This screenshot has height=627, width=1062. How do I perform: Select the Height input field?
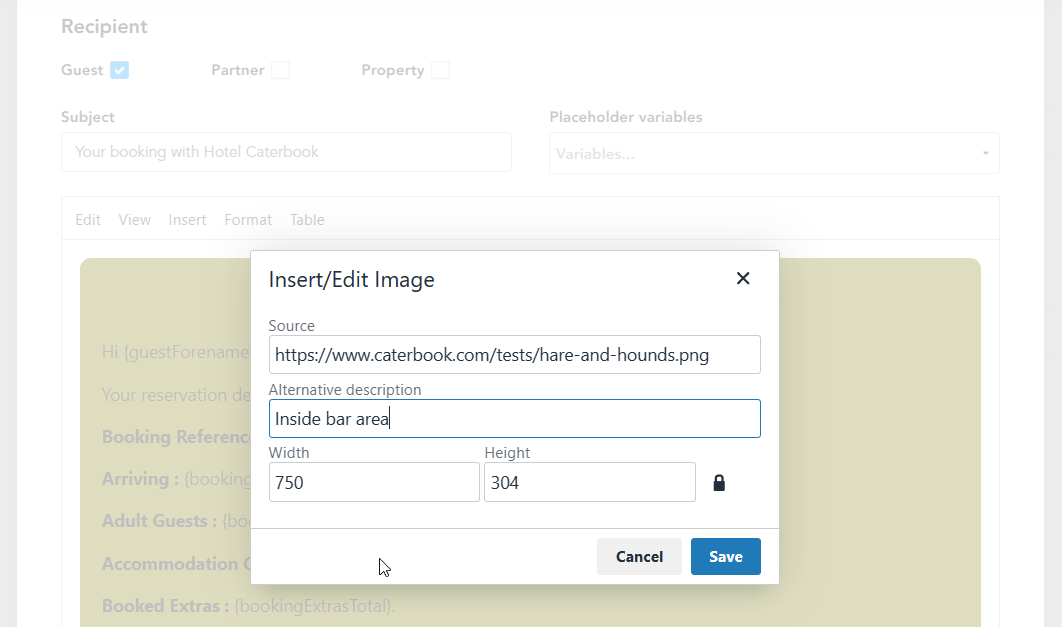point(589,483)
